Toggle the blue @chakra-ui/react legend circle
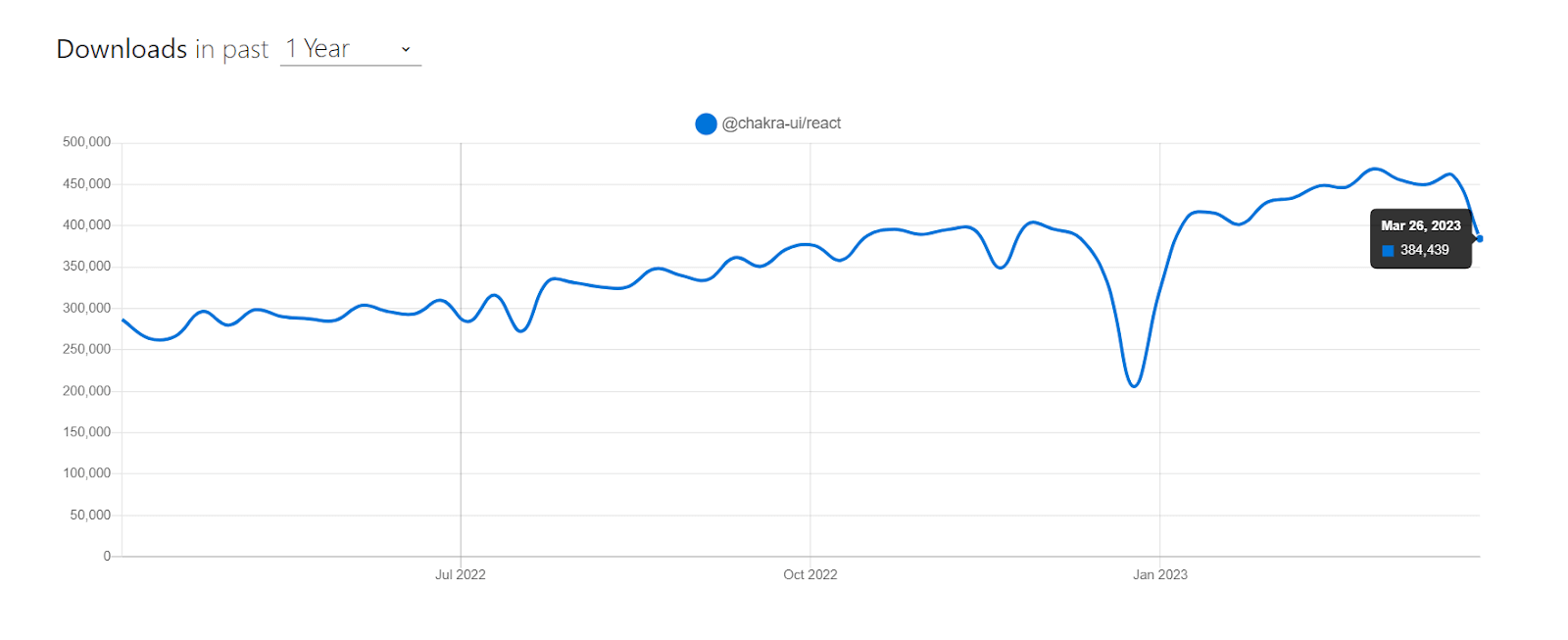The width and height of the screenshot is (1568, 640). 706,123
